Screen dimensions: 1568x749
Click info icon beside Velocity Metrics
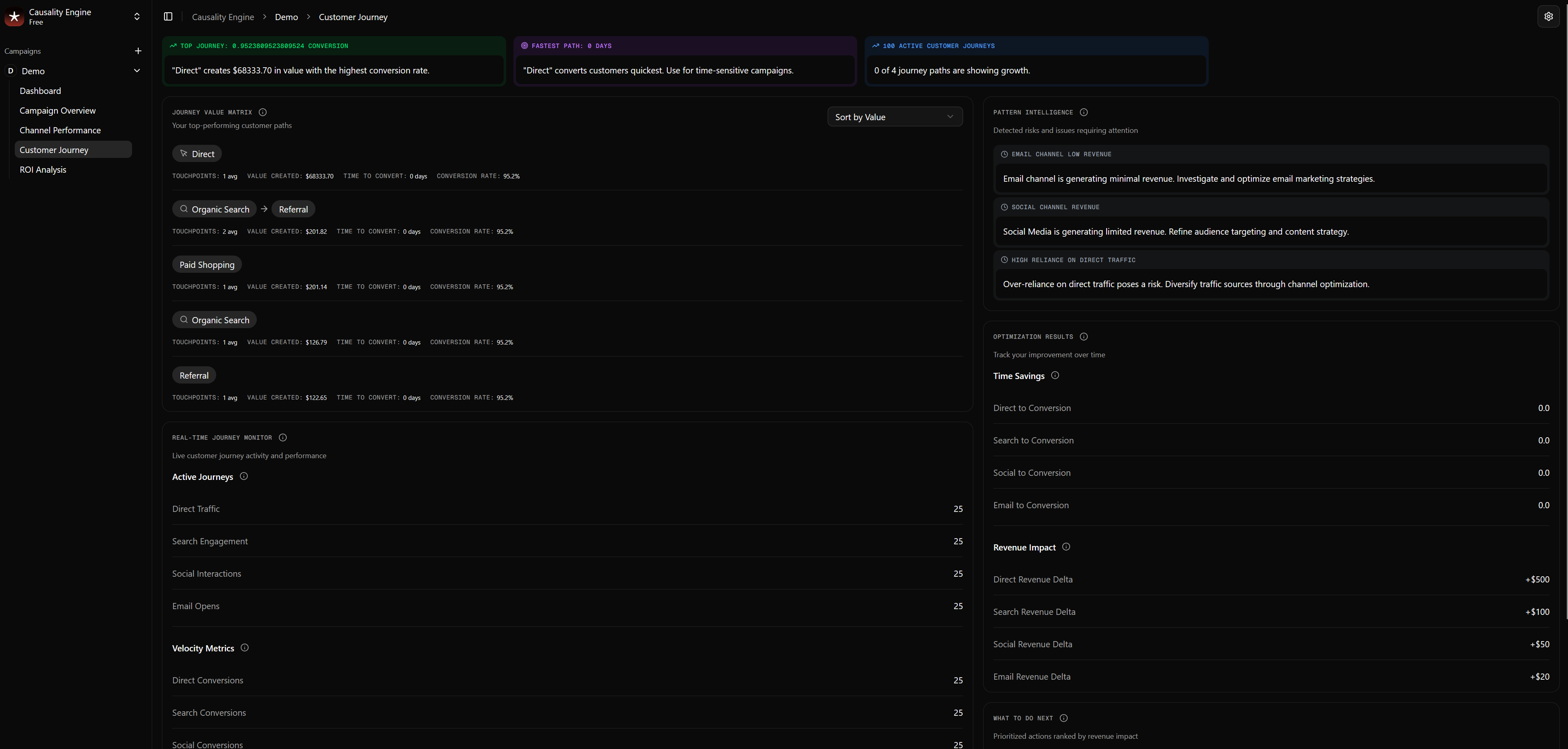245,648
